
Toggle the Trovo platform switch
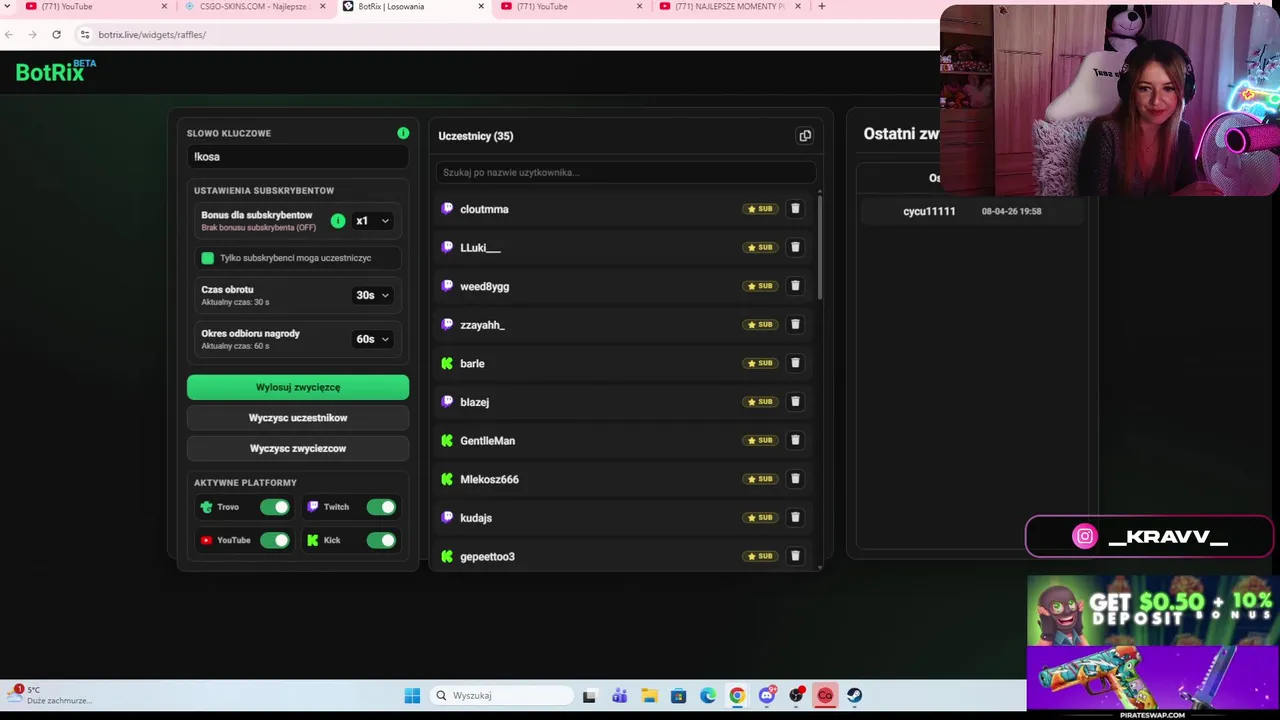274,507
